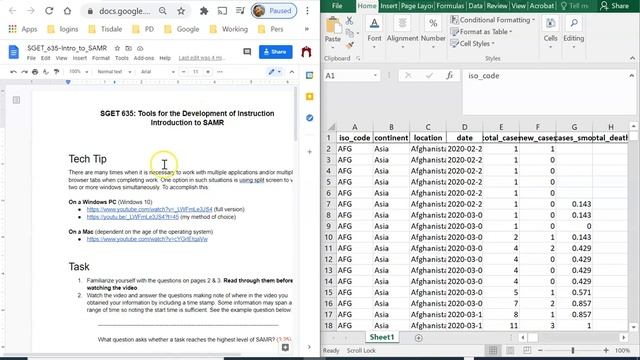Go to Chrome home page
This screenshot has height=360, width=640.
click(x=67, y=11)
